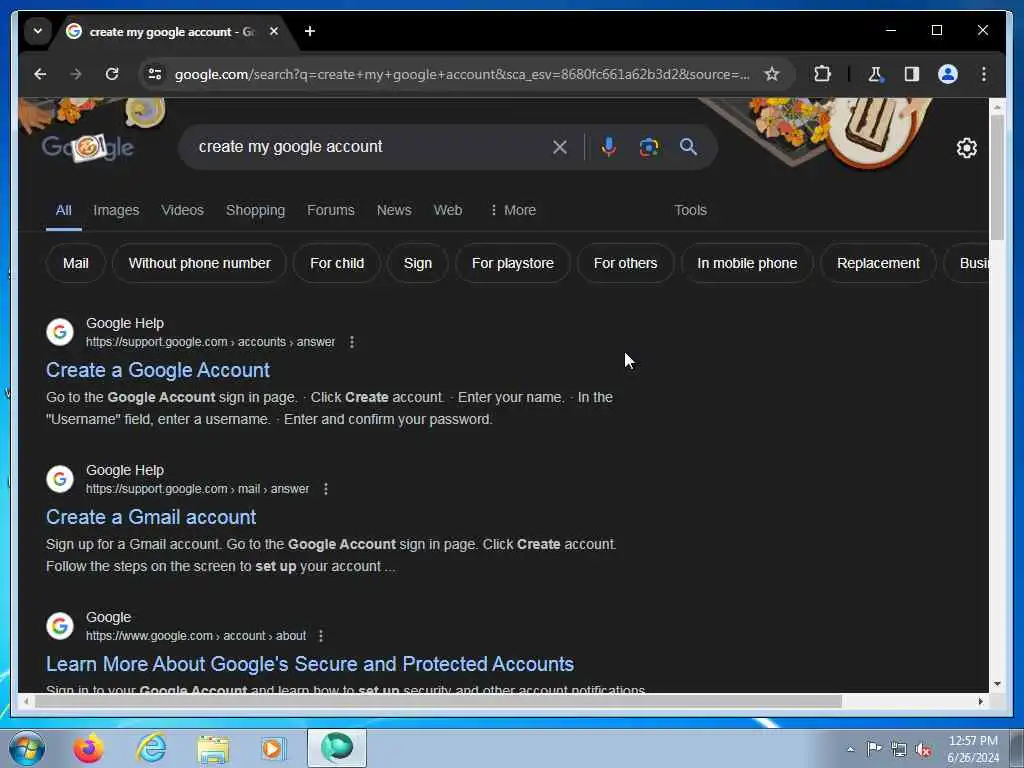Switch to the Shopping tab
This screenshot has height=768, width=1024.
pos(255,210)
